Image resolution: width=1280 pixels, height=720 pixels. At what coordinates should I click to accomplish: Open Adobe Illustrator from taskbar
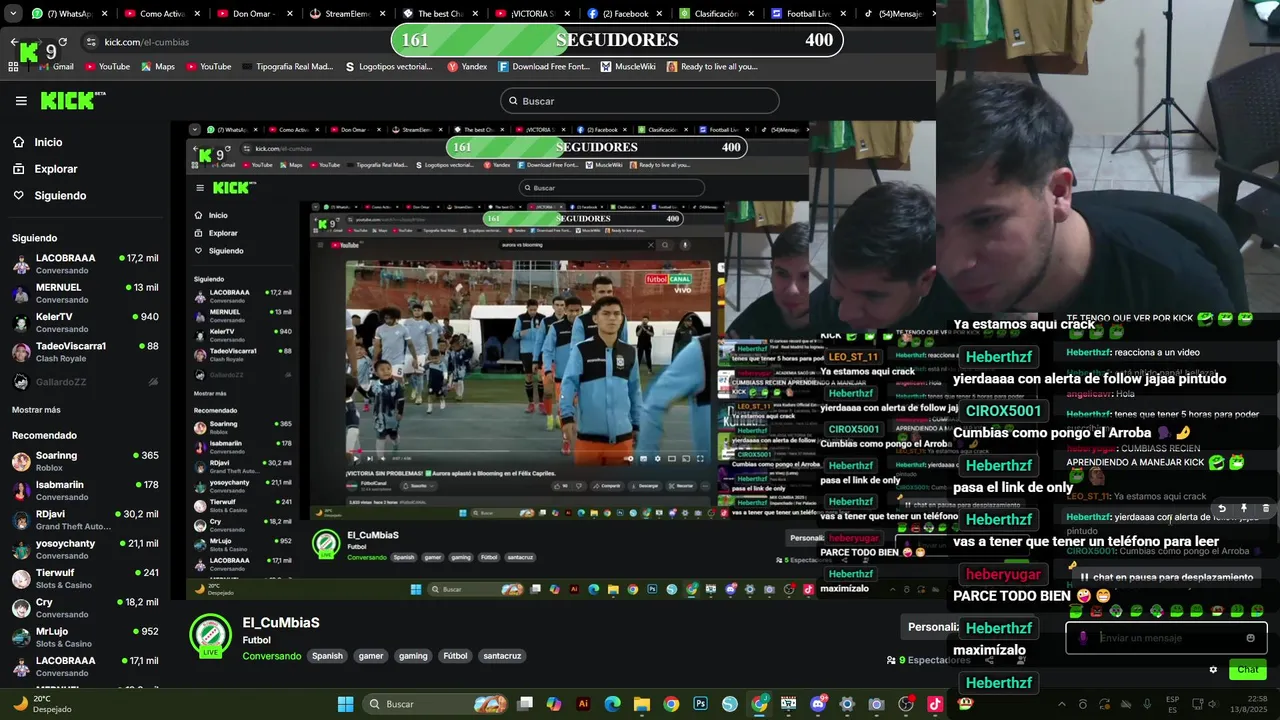[x=584, y=704]
